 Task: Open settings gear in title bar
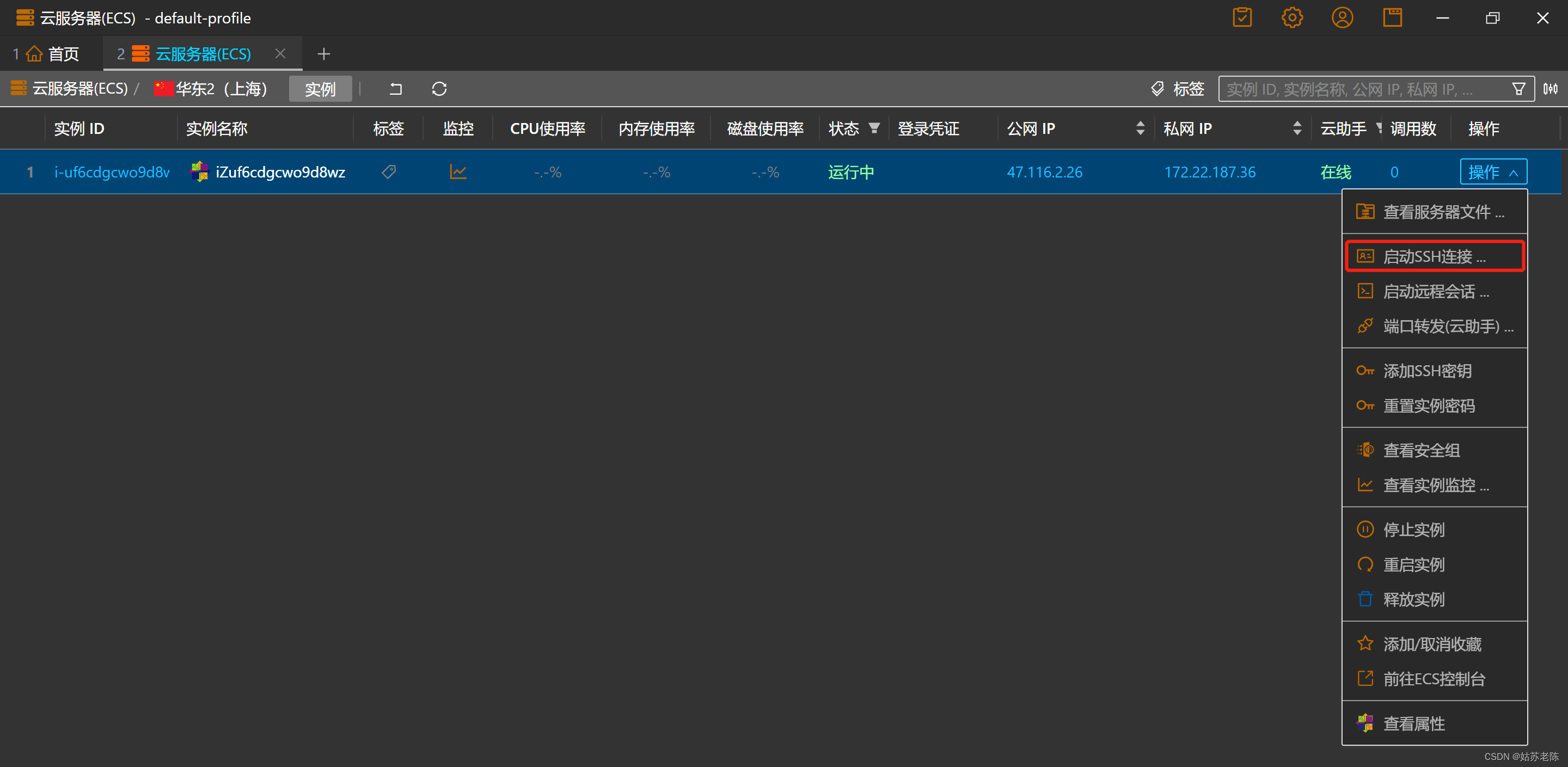(x=1291, y=17)
